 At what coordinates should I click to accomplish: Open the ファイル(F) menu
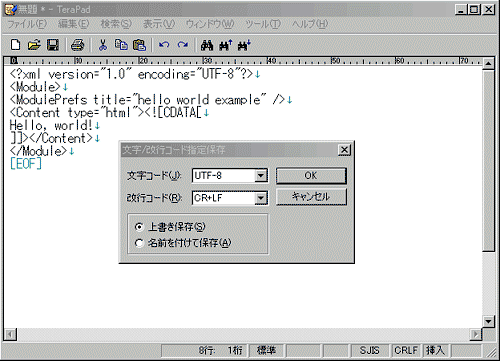tap(27, 24)
